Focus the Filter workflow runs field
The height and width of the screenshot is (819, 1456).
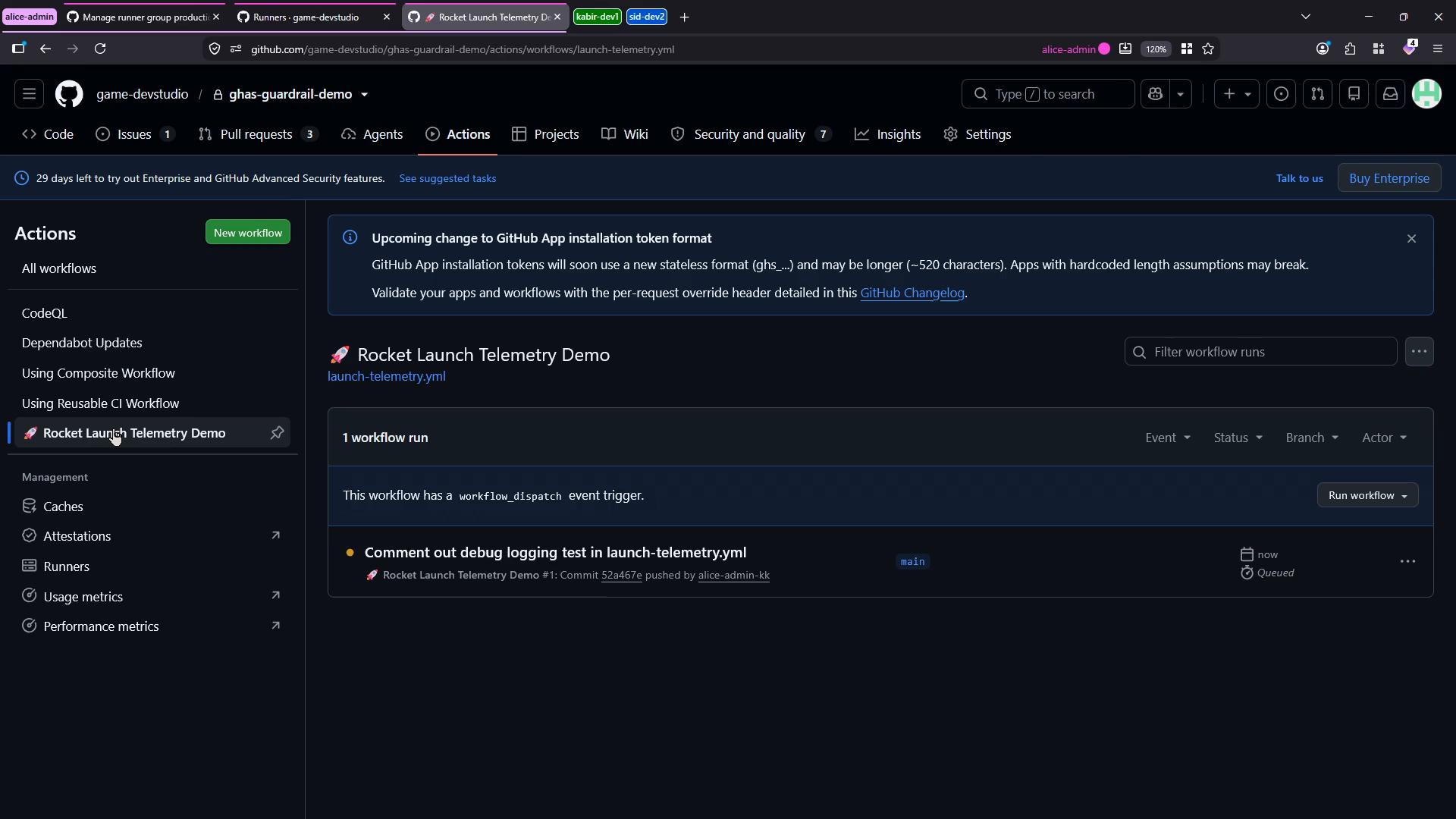(x=1260, y=352)
